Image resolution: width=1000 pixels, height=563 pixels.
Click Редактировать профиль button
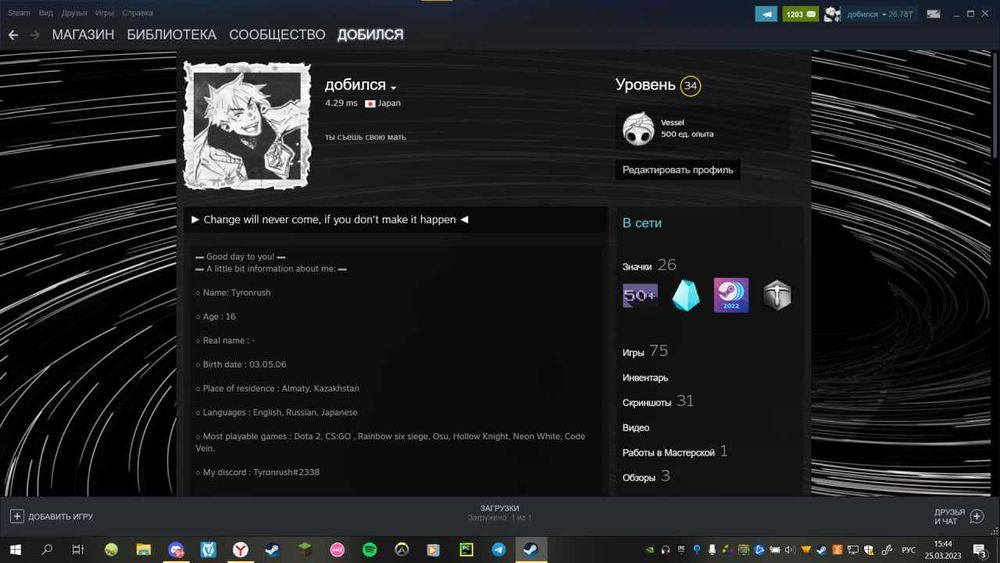coord(678,170)
